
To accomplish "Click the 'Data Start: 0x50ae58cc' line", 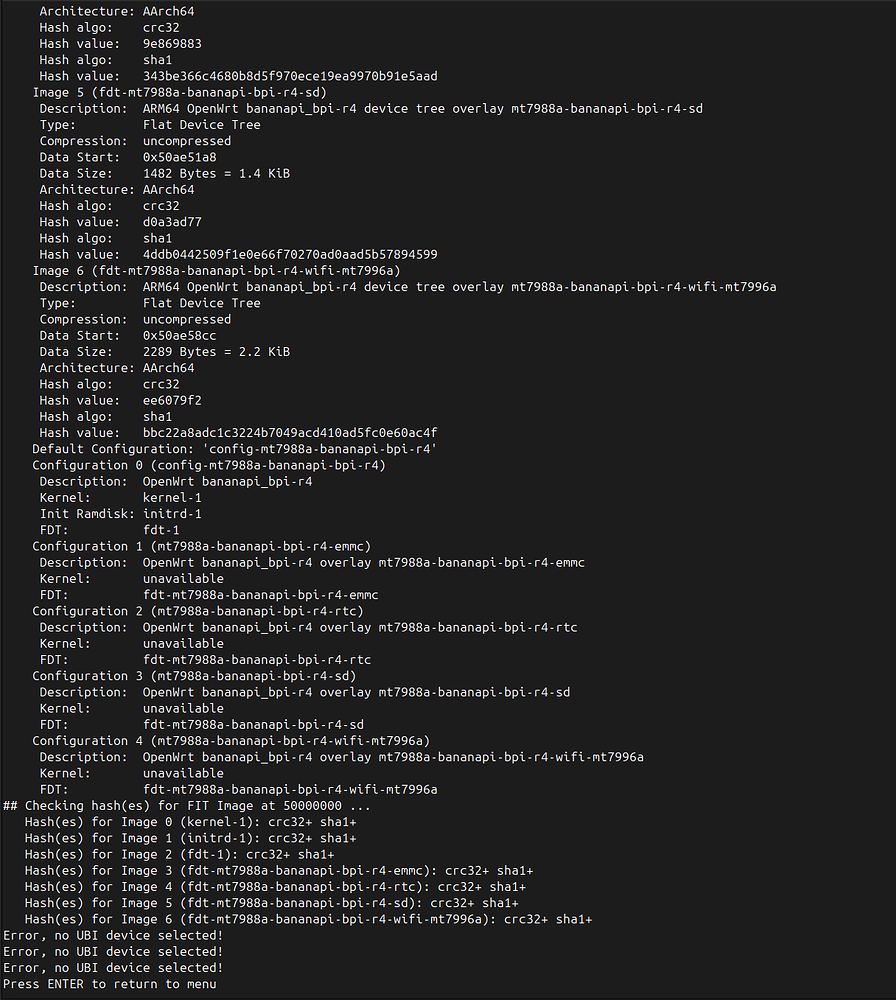I will pyautogui.click(x=128, y=335).
